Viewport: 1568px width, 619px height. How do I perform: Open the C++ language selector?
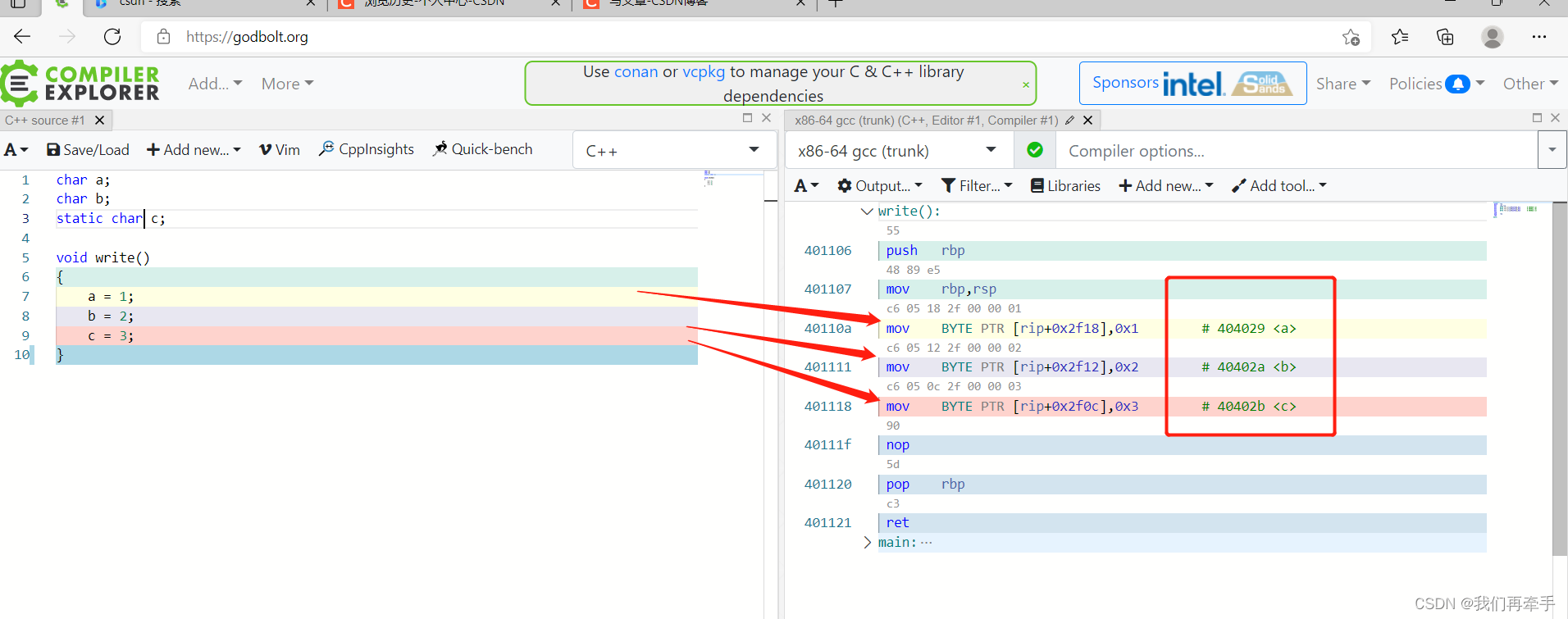(x=673, y=150)
